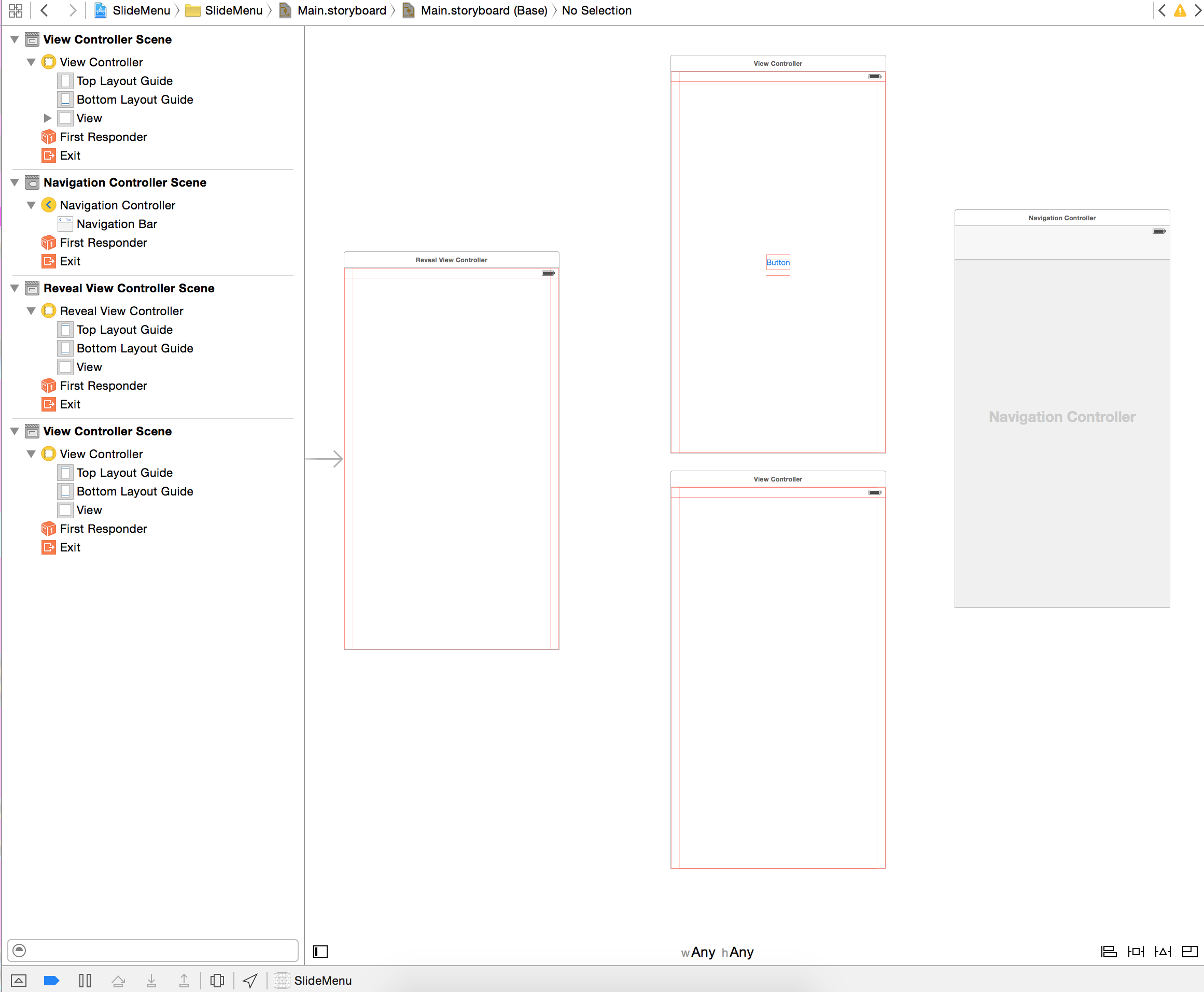Hide the debug area toggle
1204x992 pixels.
pyautogui.click(x=18, y=981)
